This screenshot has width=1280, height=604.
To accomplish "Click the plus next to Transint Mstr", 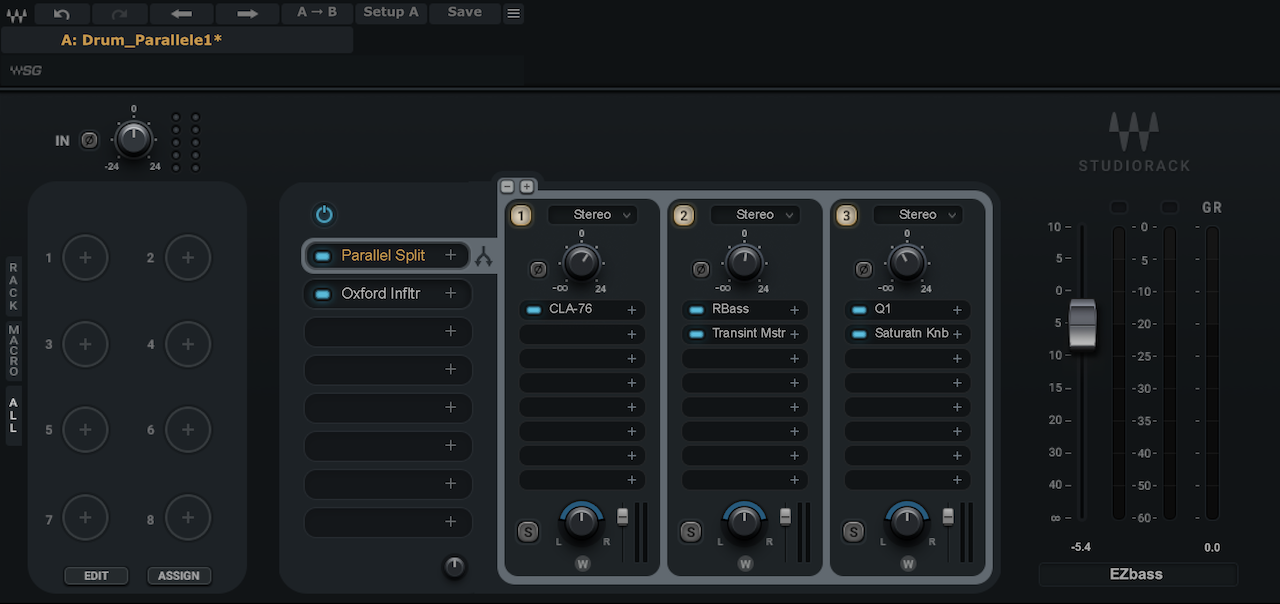I will click(x=795, y=334).
